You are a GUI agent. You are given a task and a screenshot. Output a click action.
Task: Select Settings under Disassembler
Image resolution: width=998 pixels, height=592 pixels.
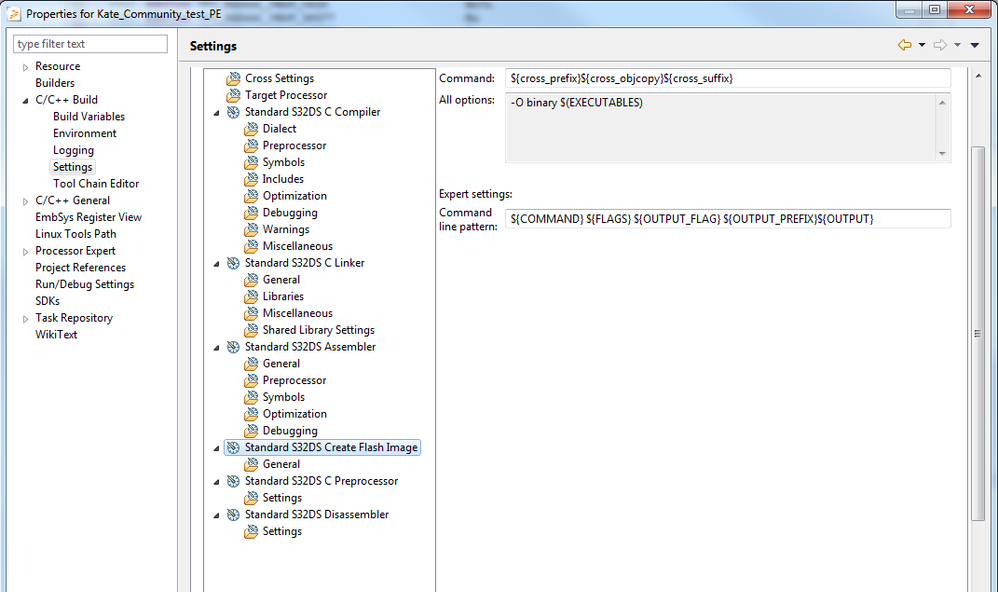pos(282,532)
